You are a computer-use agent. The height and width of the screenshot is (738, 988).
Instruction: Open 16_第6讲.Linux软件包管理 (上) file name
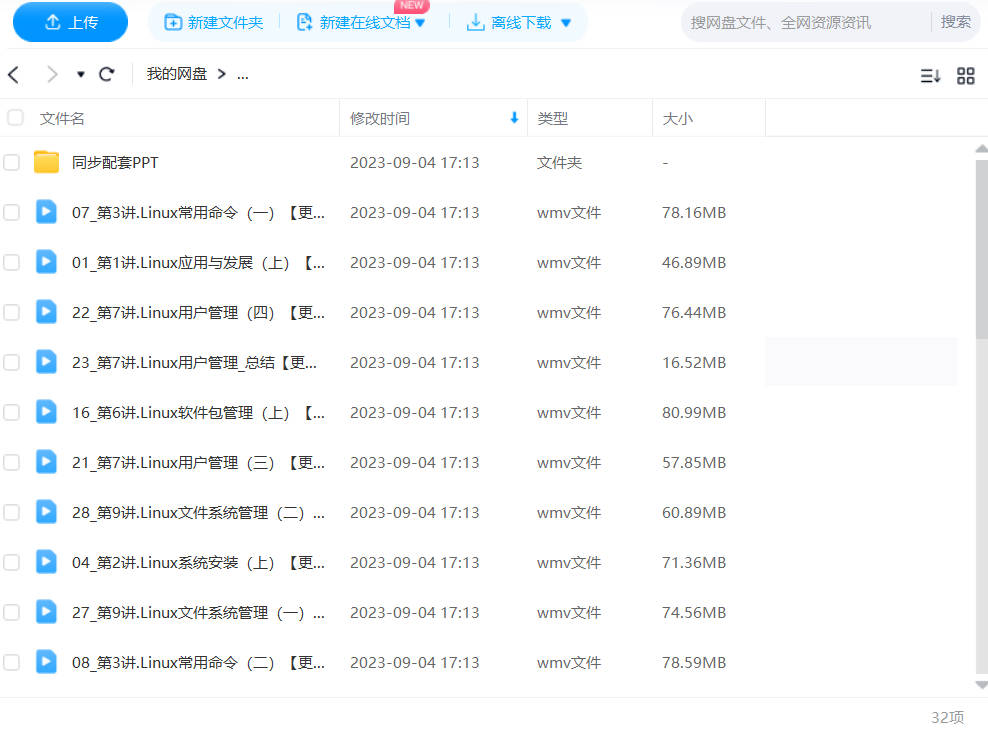click(198, 412)
